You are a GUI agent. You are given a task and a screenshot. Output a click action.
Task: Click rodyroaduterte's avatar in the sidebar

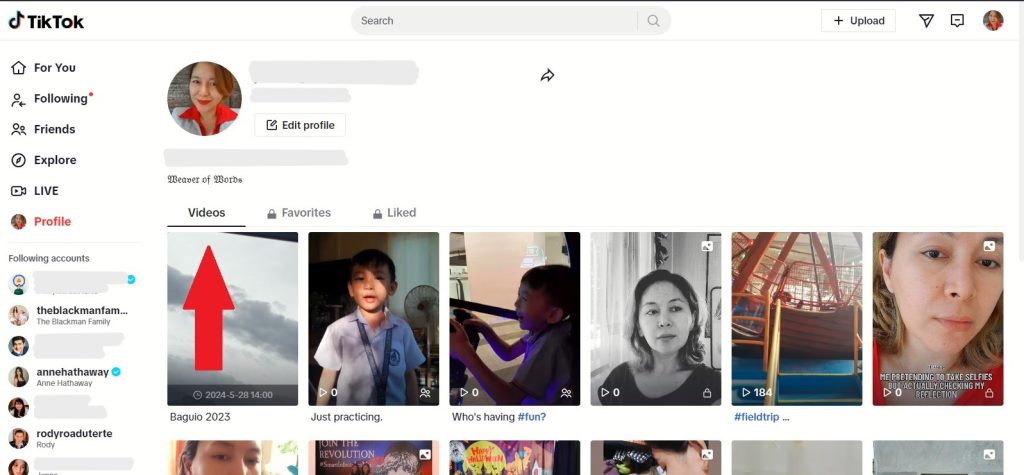tap(18, 438)
